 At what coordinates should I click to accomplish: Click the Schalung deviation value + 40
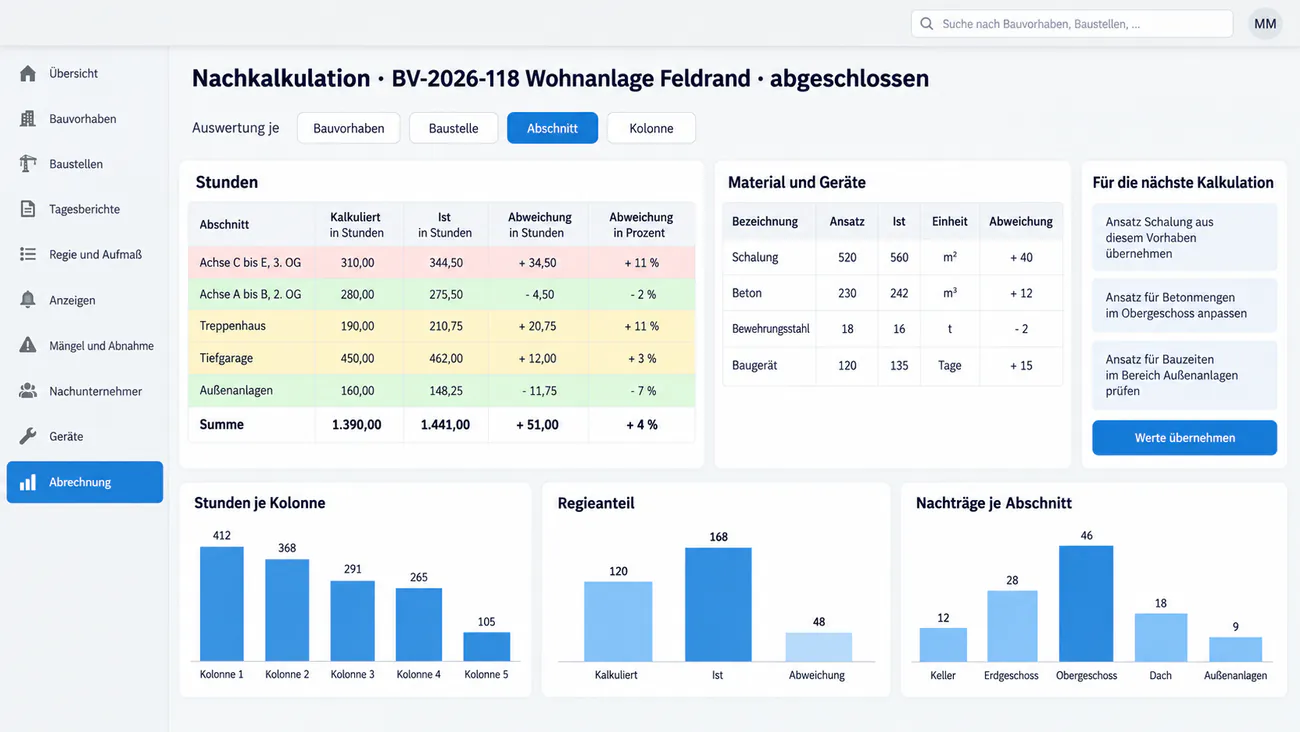1021,257
